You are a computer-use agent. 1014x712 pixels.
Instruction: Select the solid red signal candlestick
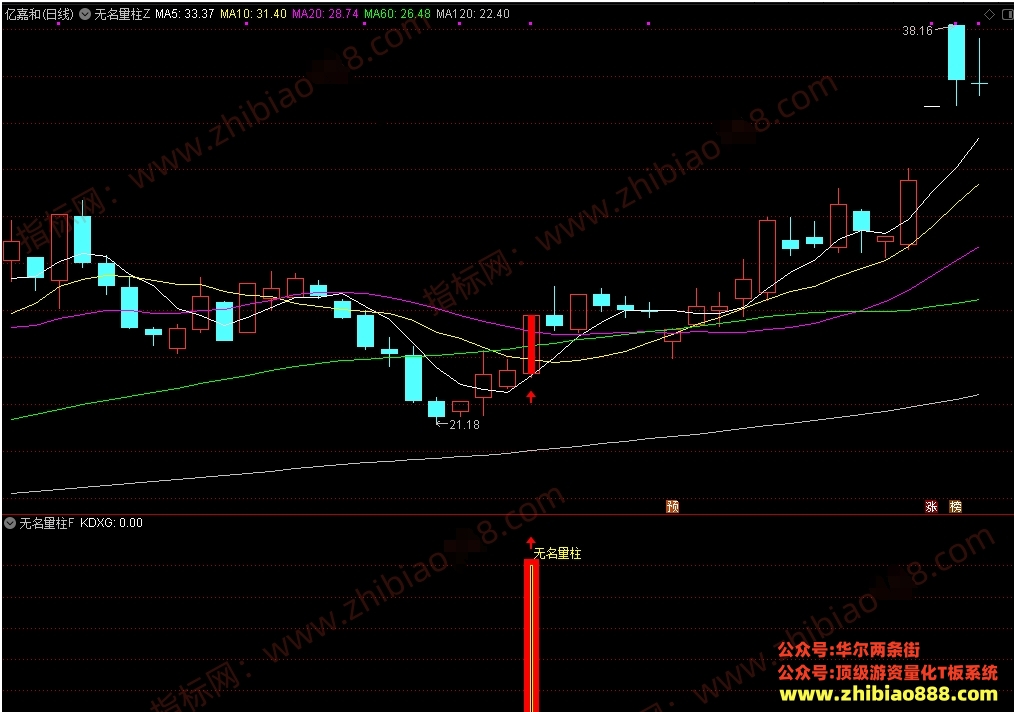tap(531, 345)
